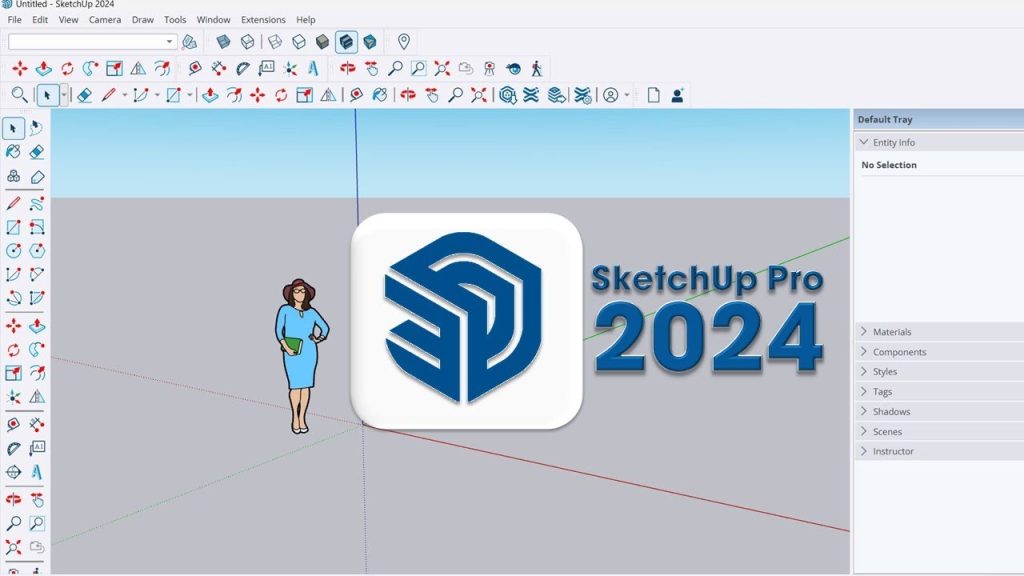This screenshot has width=1024, height=576.
Task: Click the new document page icon
Action: pyautogui.click(x=653, y=95)
